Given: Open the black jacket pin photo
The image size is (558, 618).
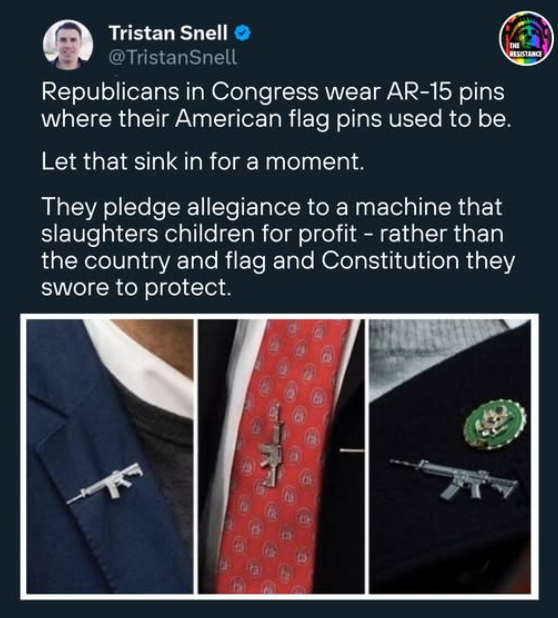Looking at the screenshot, I should click(450, 456).
